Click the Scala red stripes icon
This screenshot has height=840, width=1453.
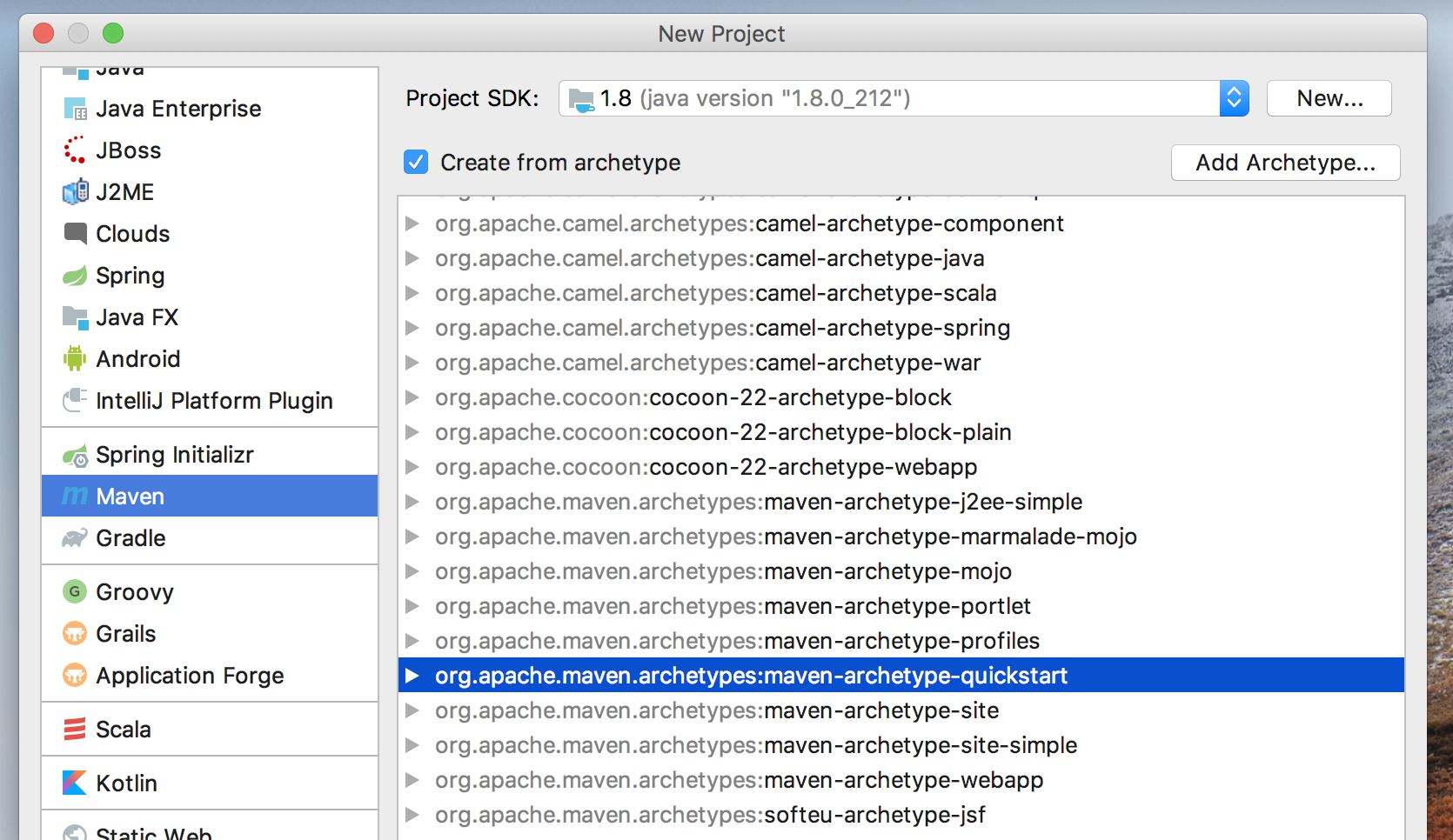(x=75, y=729)
